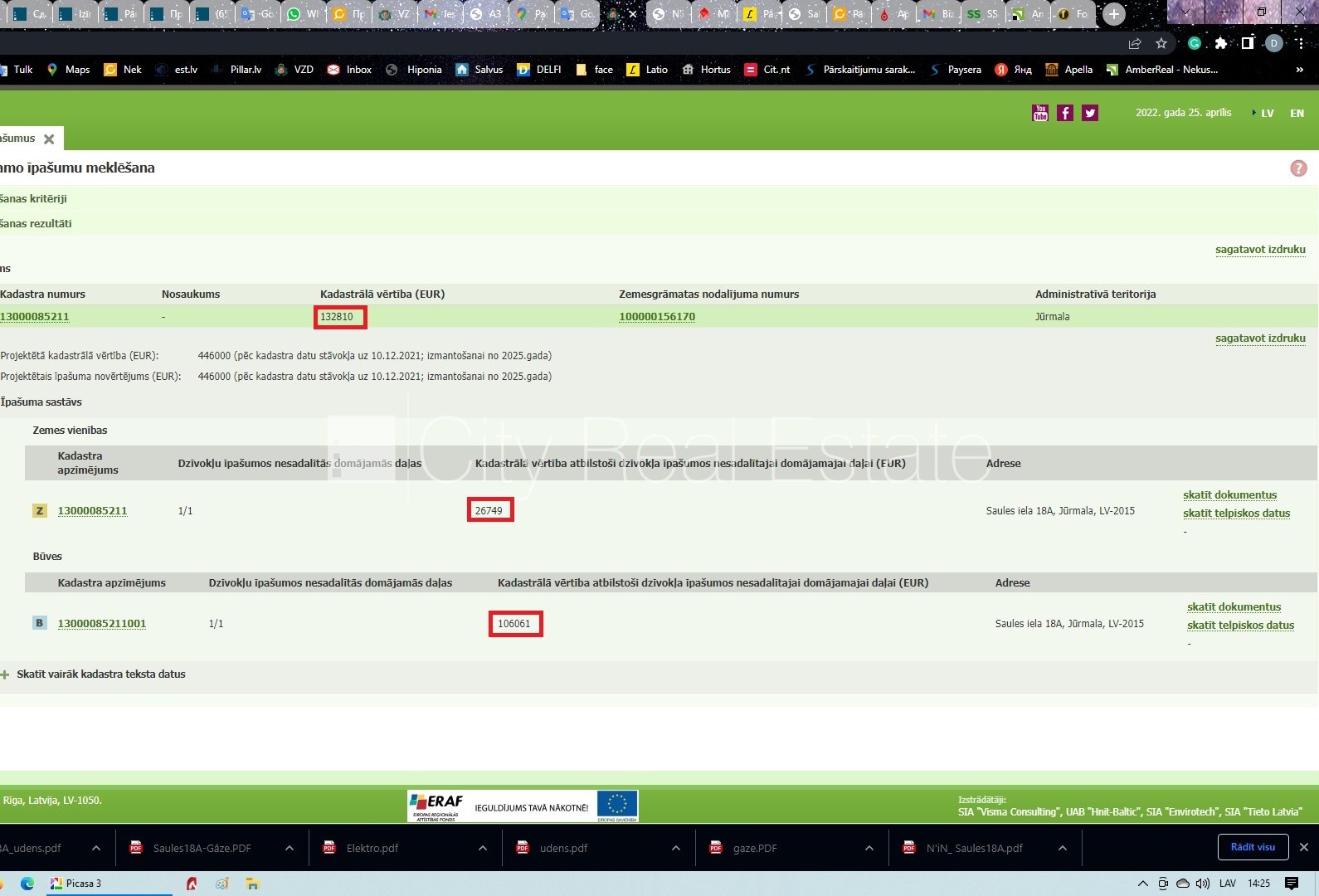Open land register link 100000156170
Screen dimensions: 1319x896
(x=657, y=317)
